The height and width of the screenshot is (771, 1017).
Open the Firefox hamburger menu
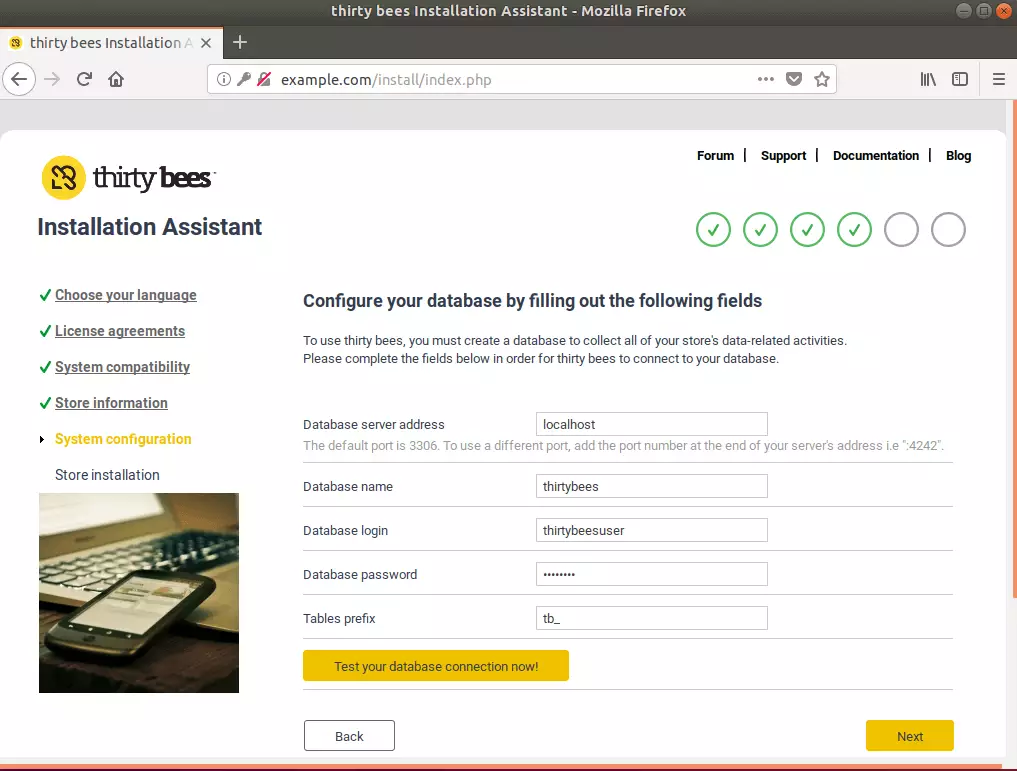click(x=999, y=79)
